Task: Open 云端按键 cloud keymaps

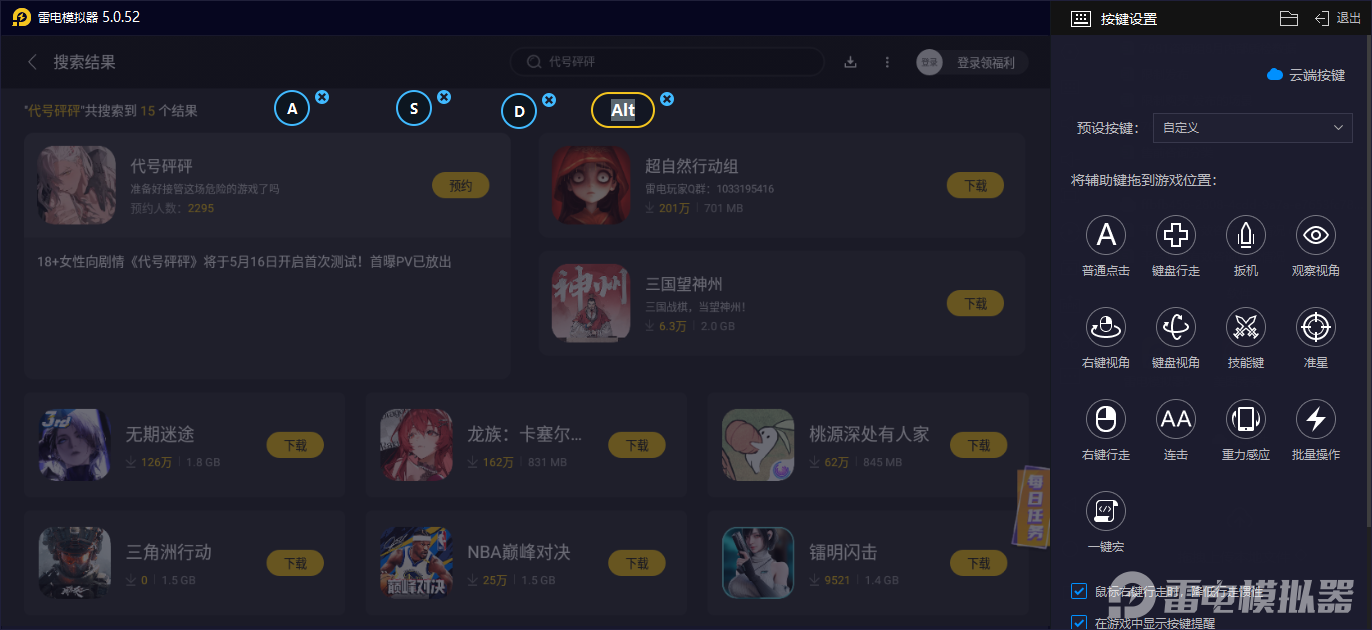Action: pos(1306,75)
